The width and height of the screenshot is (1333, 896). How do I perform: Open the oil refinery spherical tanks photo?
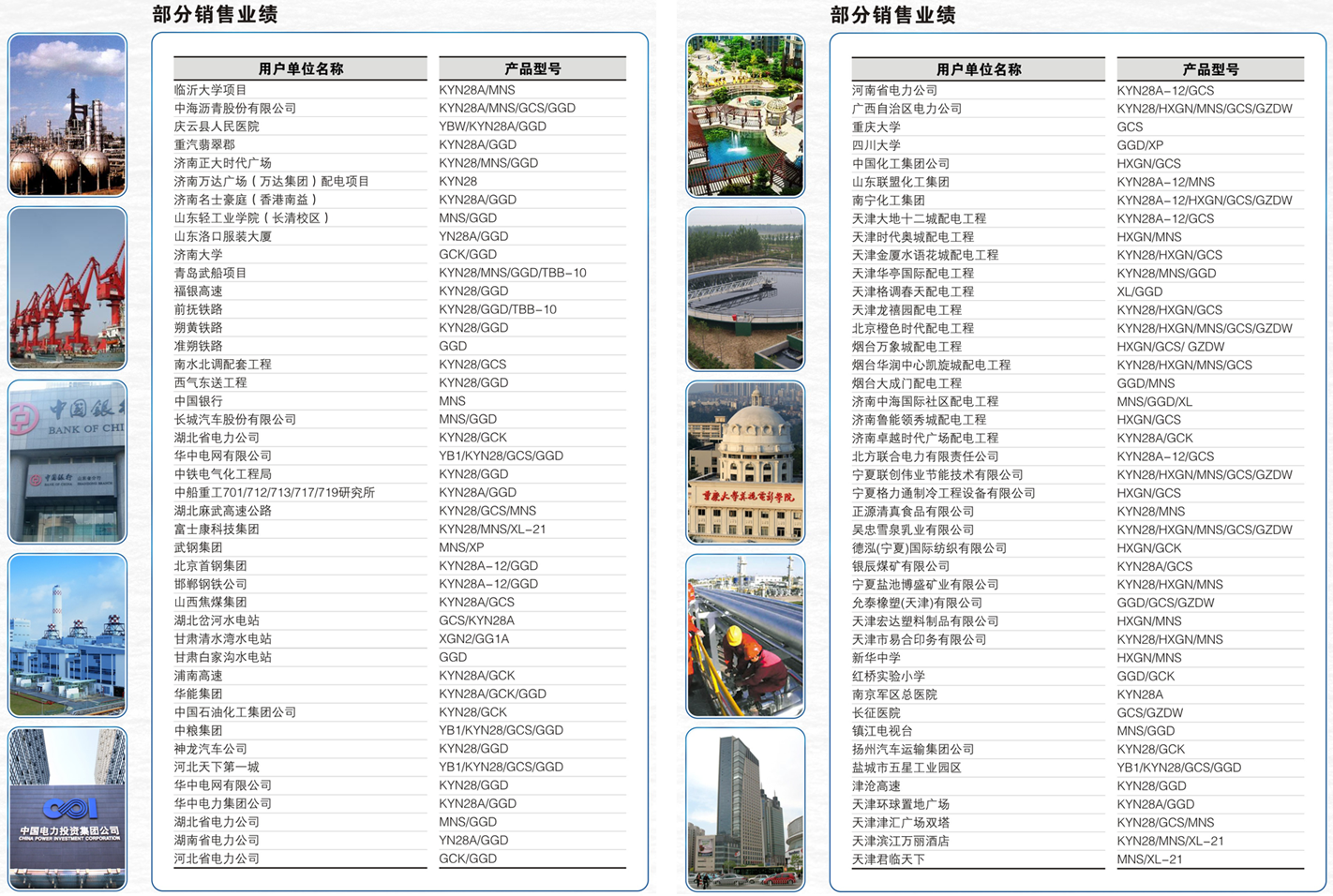click(x=67, y=115)
